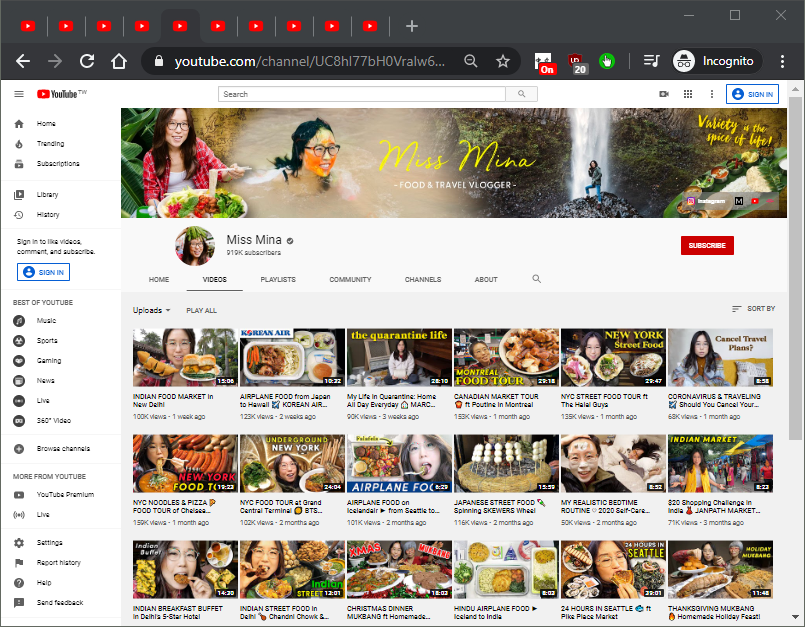Open JAPANESE STREET FOOD Spinning Skewers video title
805x627 pixels.
pos(499,506)
